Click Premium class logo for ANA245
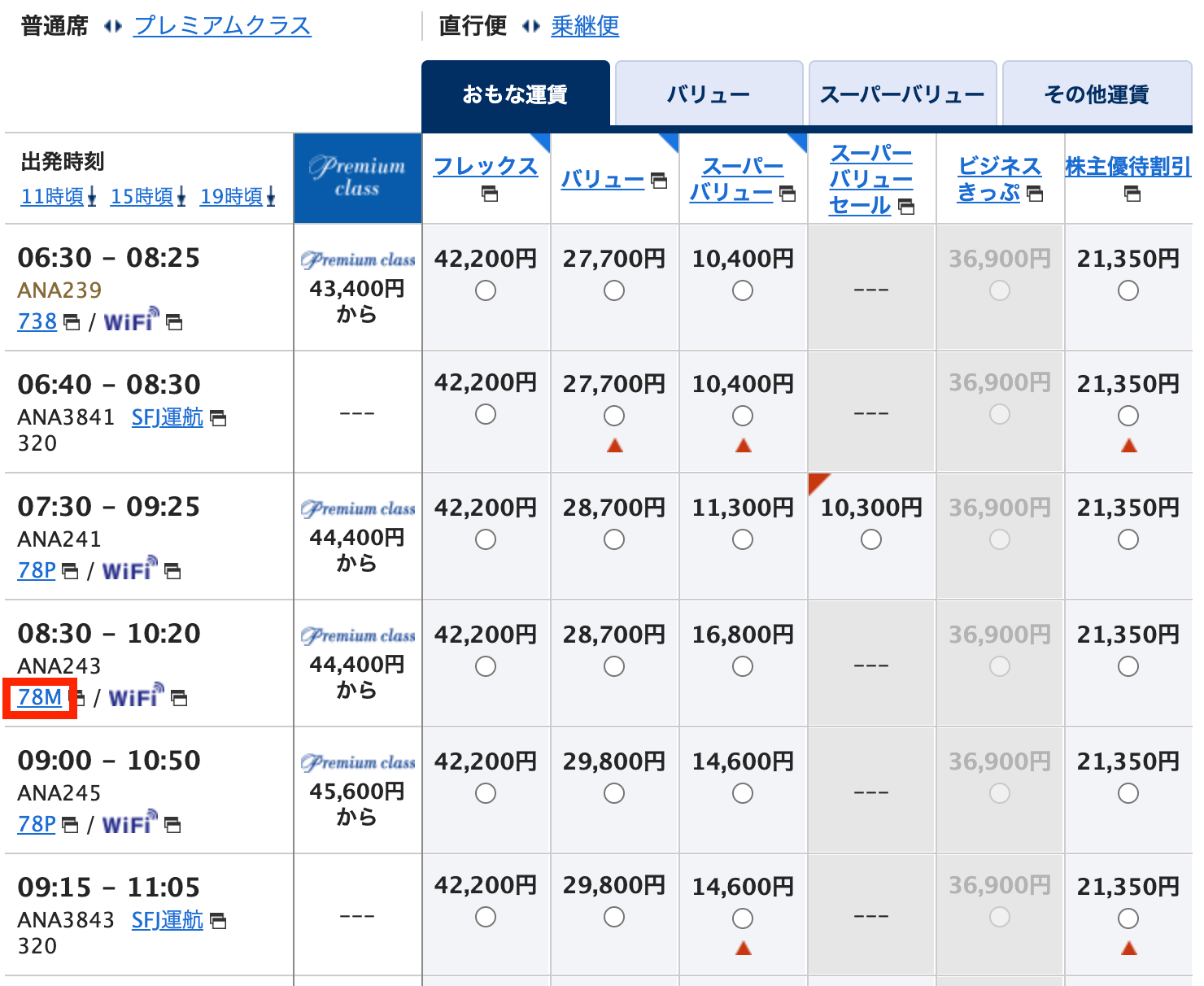Viewport: 1204px width, 986px height. (358, 763)
